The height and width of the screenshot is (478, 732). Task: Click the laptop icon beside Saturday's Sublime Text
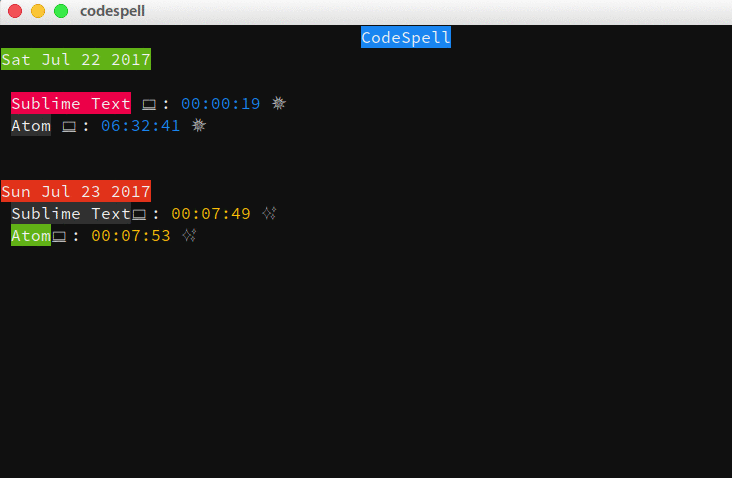pyautogui.click(x=149, y=104)
